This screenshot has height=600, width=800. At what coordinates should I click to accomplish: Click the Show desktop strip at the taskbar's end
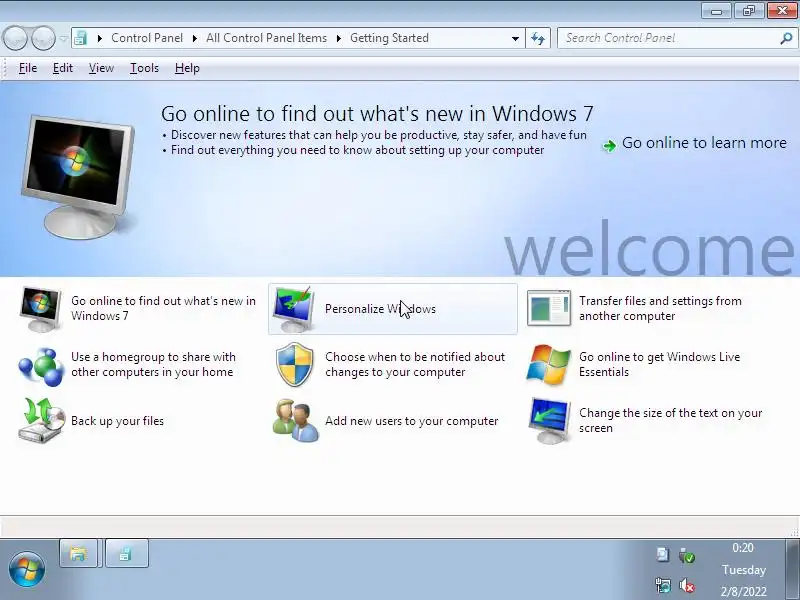[x=792, y=569]
